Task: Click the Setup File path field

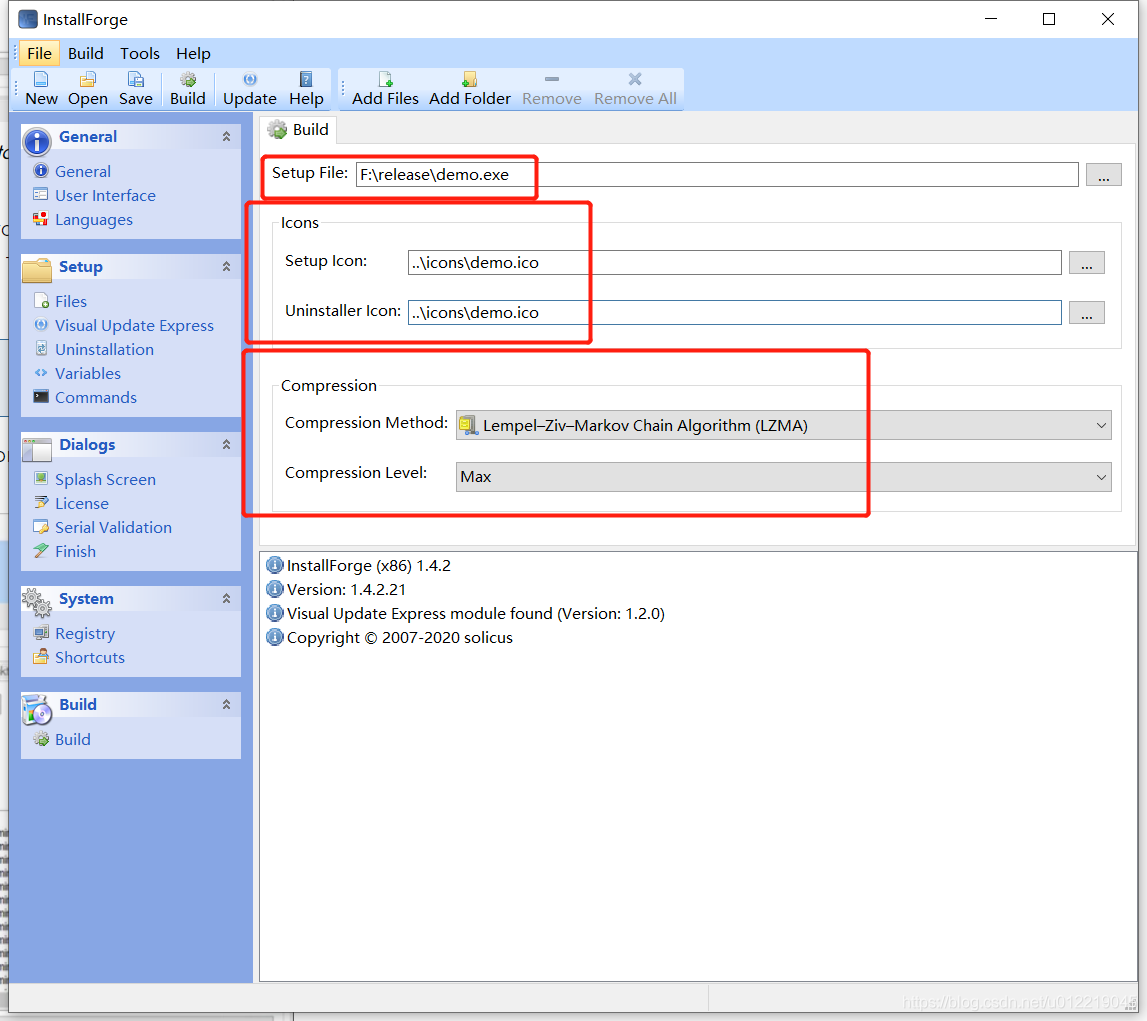Action: [717, 175]
